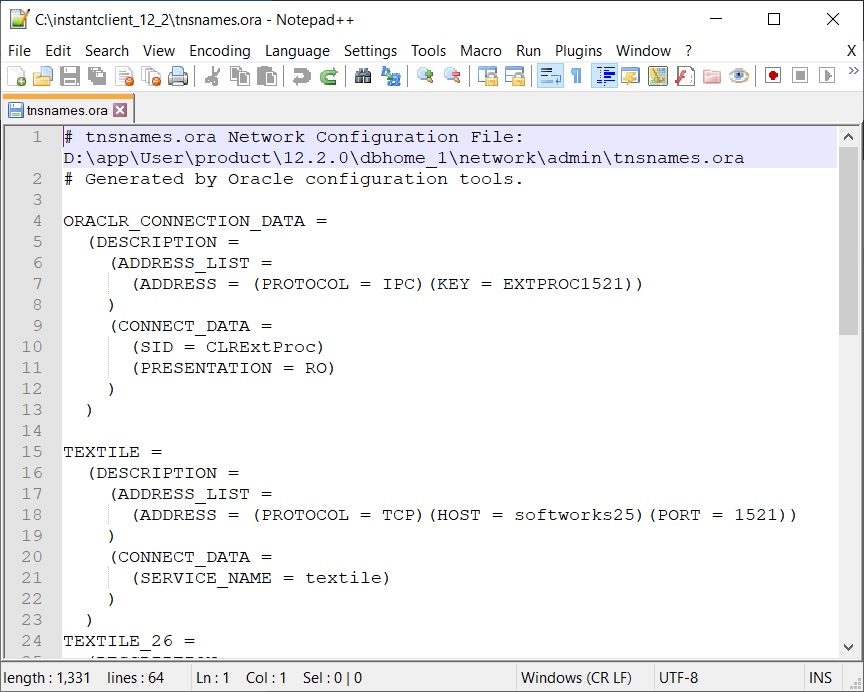This screenshot has width=864, height=692.
Task: Open the Language menu
Action: point(297,51)
